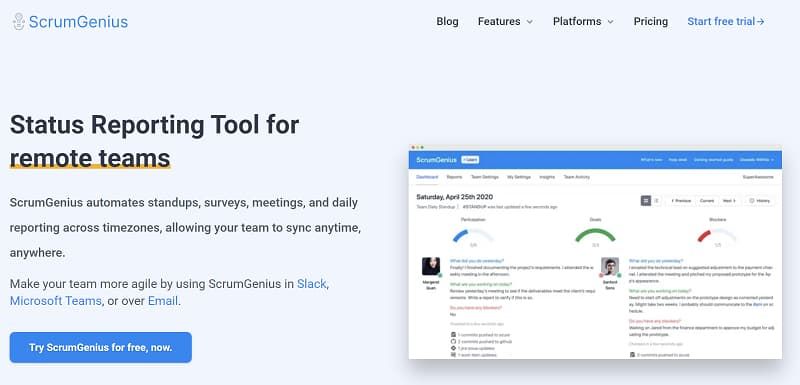Click the Learn badge beside dashboard logo
The width and height of the screenshot is (800, 385).
coord(470,160)
